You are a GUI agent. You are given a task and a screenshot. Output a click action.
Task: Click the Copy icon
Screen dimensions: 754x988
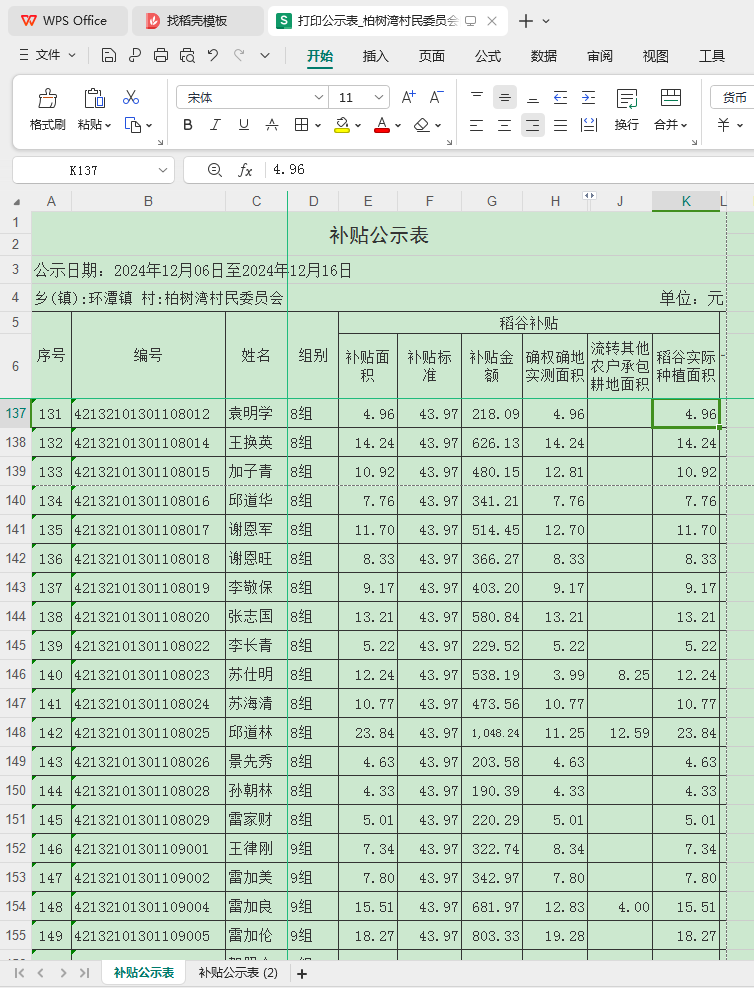tap(132, 125)
